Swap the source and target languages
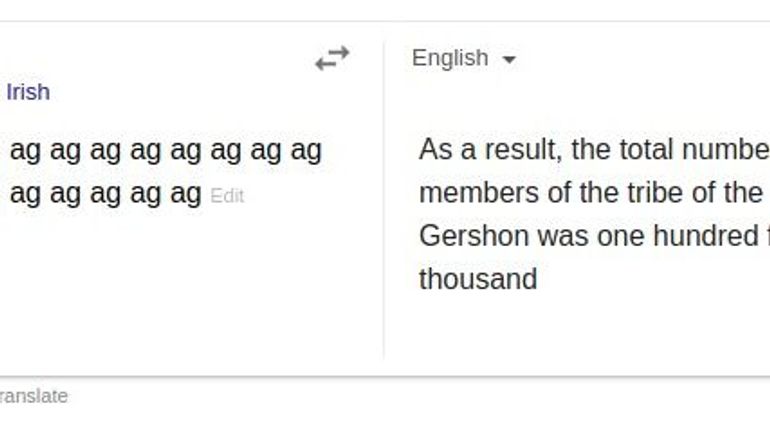Screen dimensions: 770x433 [332, 59]
